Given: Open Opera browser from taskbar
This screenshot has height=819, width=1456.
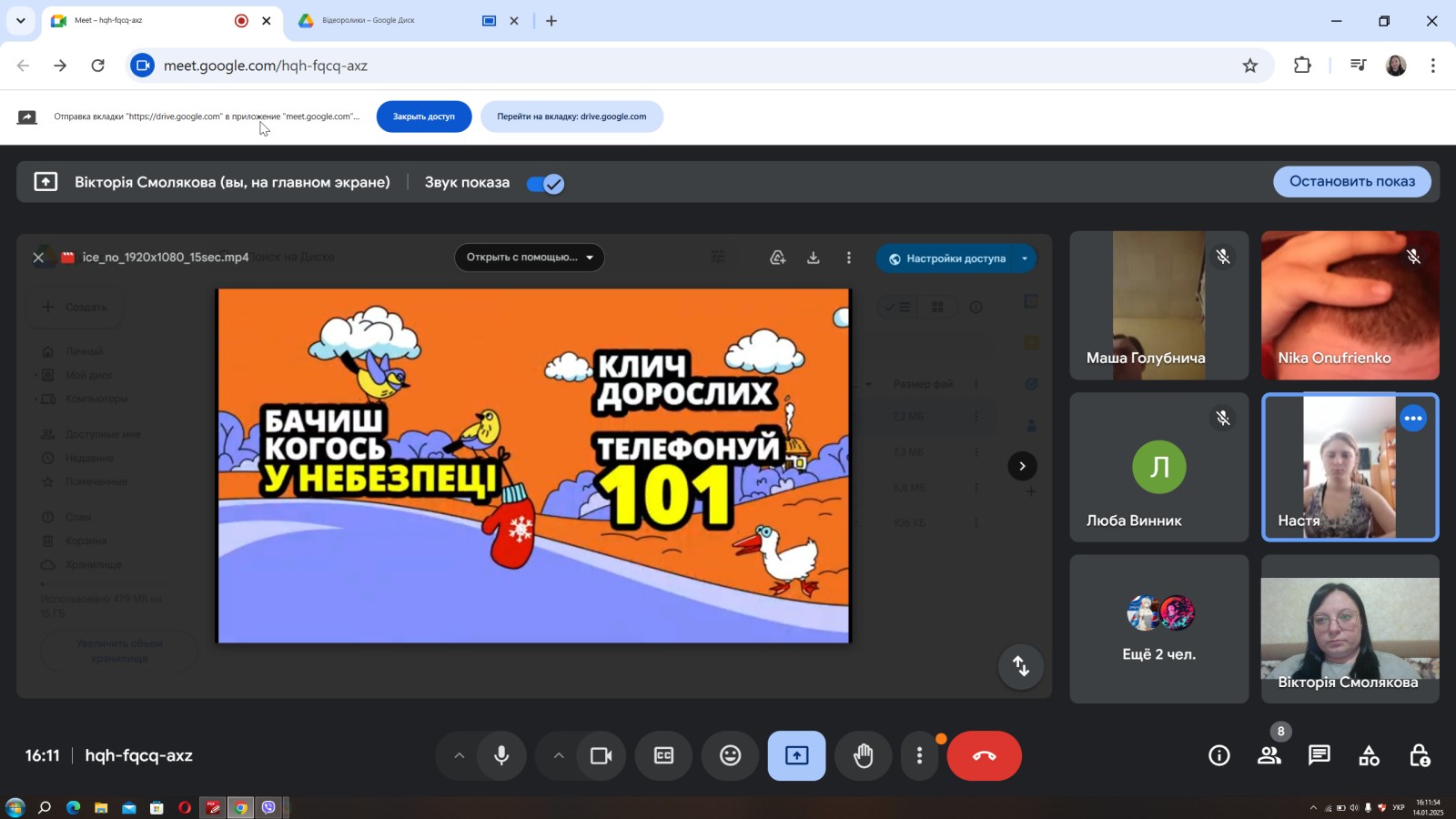Looking at the screenshot, I should pyautogui.click(x=185, y=807).
